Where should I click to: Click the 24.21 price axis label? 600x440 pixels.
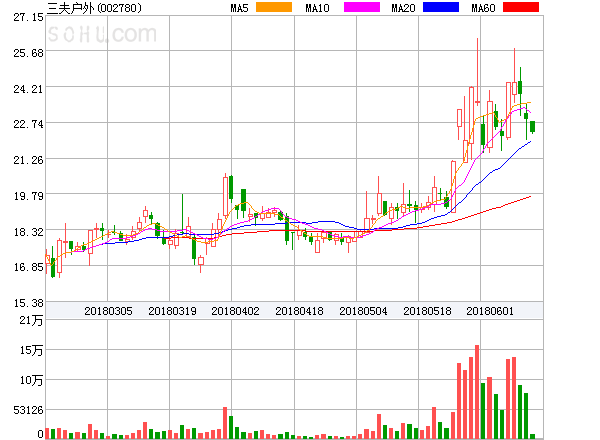click(x=29, y=89)
